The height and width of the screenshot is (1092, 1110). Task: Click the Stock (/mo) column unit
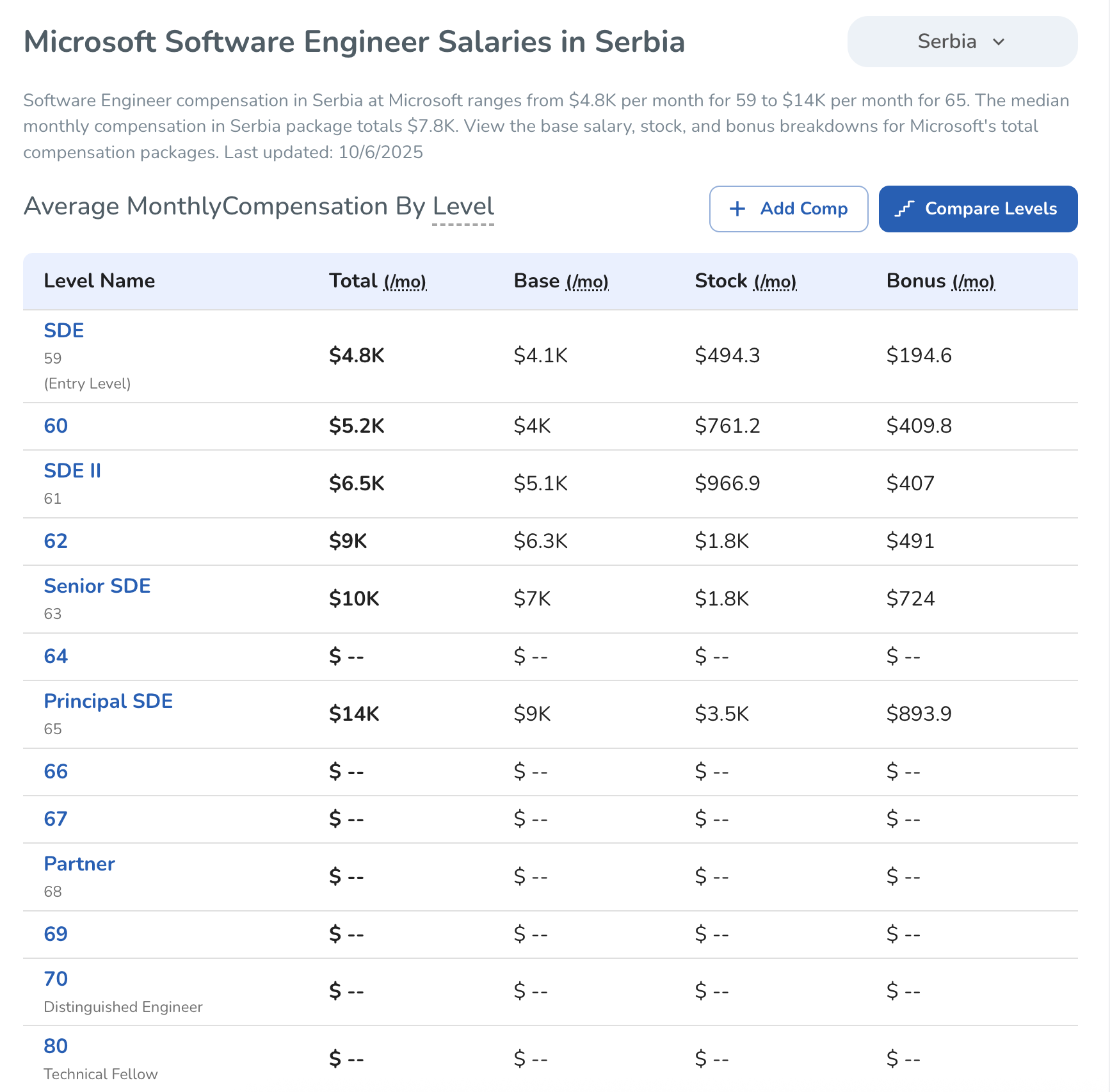(775, 282)
